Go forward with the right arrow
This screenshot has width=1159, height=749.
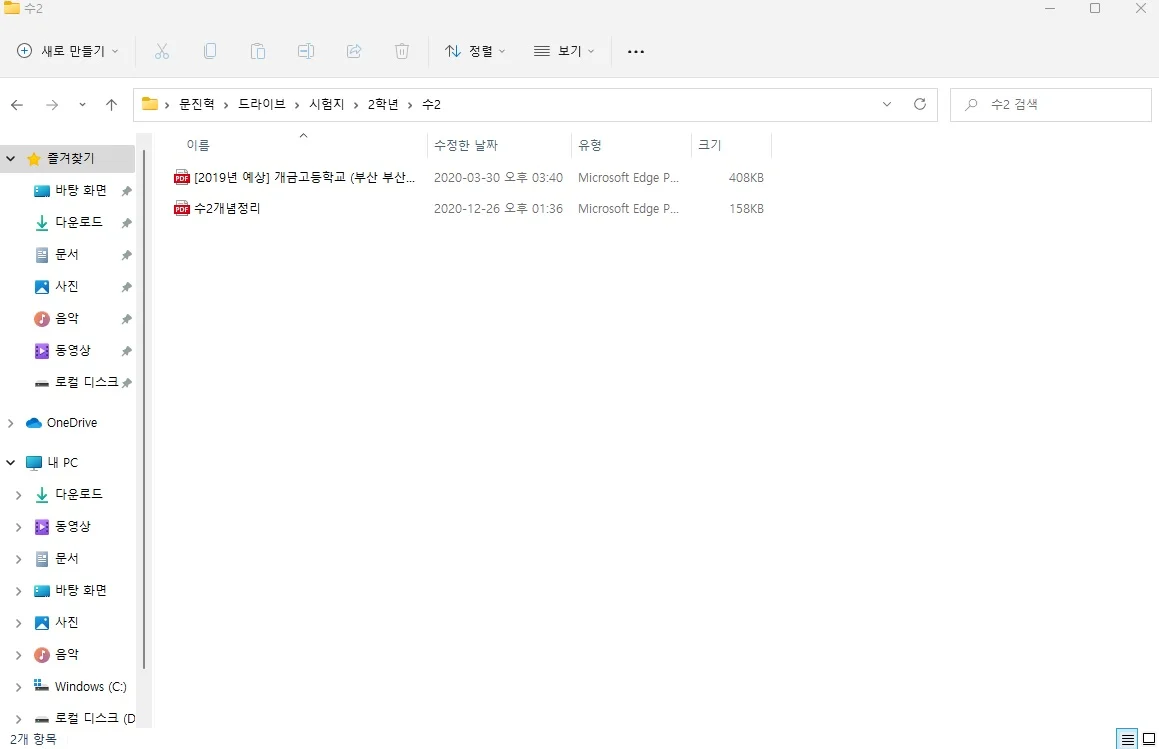[x=52, y=105]
